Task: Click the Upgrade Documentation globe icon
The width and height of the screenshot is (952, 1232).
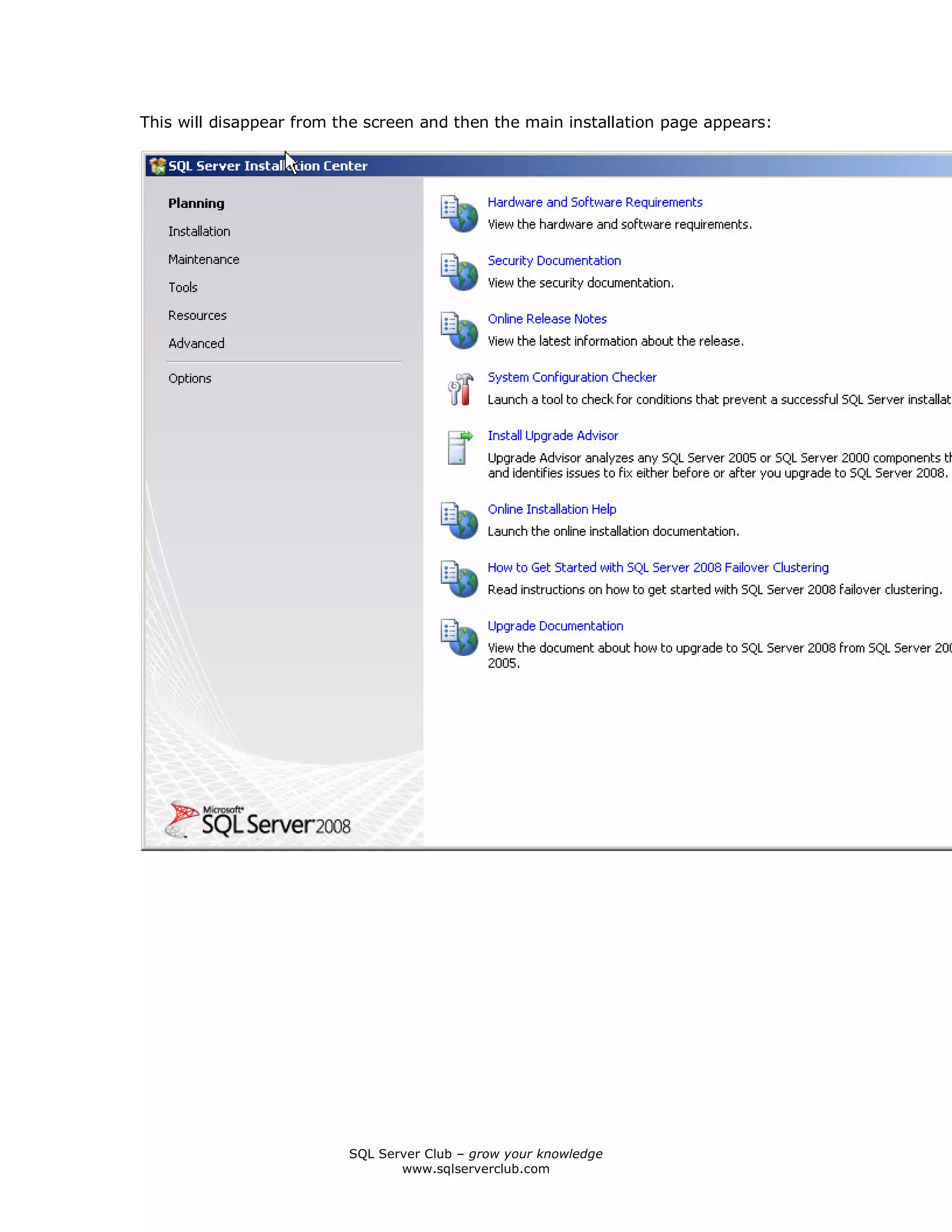Action: (x=459, y=637)
